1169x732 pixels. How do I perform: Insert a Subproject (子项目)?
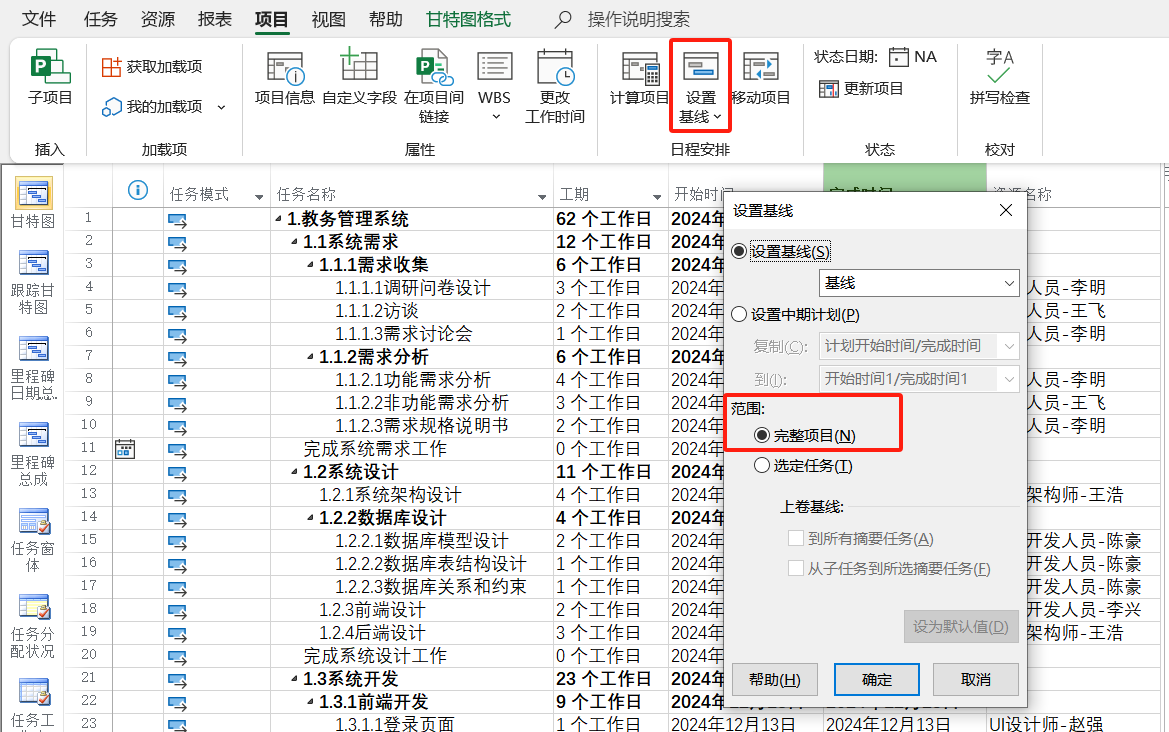[50, 77]
